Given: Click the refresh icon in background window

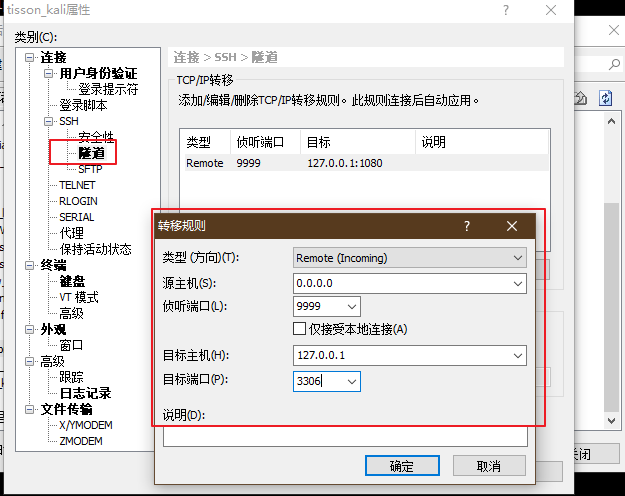Looking at the screenshot, I should click(605, 97).
